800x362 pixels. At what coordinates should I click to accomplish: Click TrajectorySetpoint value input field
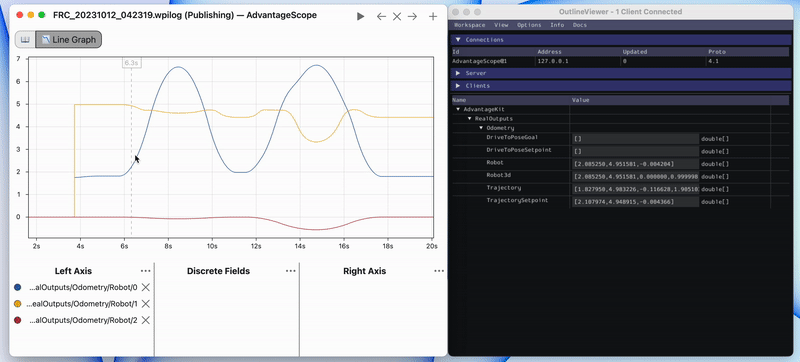point(635,202)
